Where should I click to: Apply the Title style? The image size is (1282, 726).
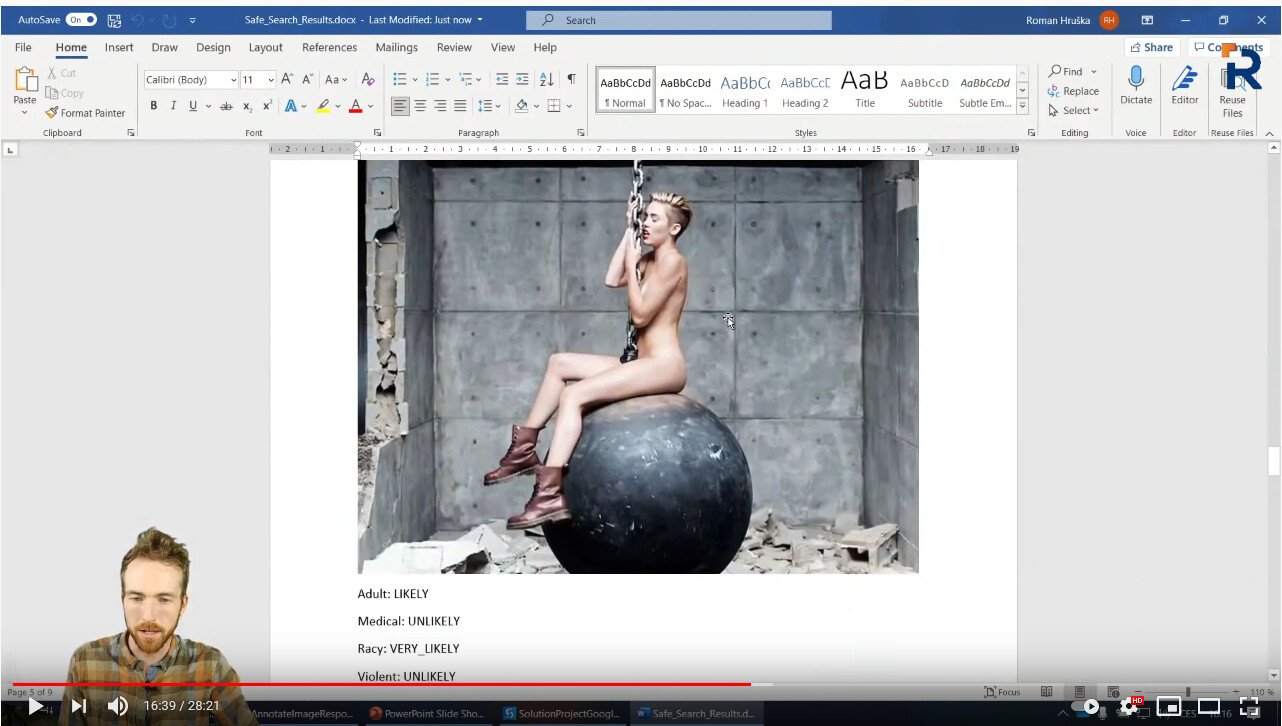pyautogui.click(x=865, y=89)
